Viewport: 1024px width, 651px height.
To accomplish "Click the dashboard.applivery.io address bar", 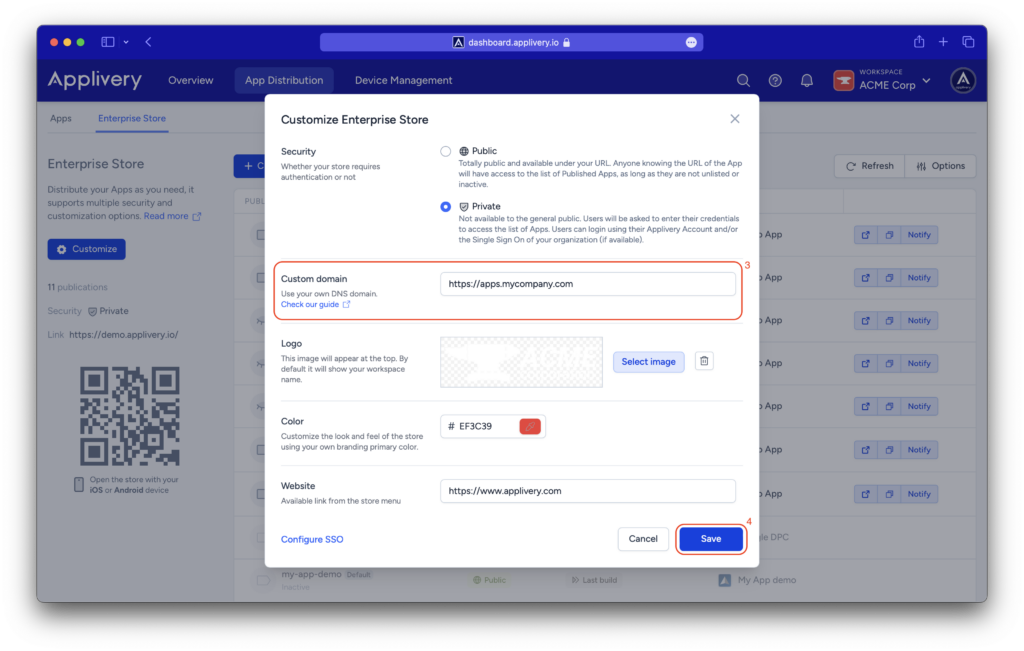I will tap(511, 42).
